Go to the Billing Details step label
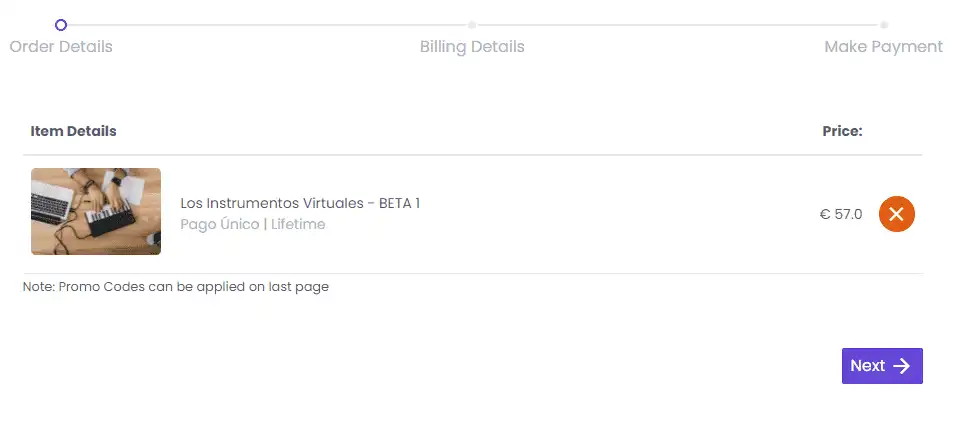This screenshot has width=954, height=422. pos(472,47)
